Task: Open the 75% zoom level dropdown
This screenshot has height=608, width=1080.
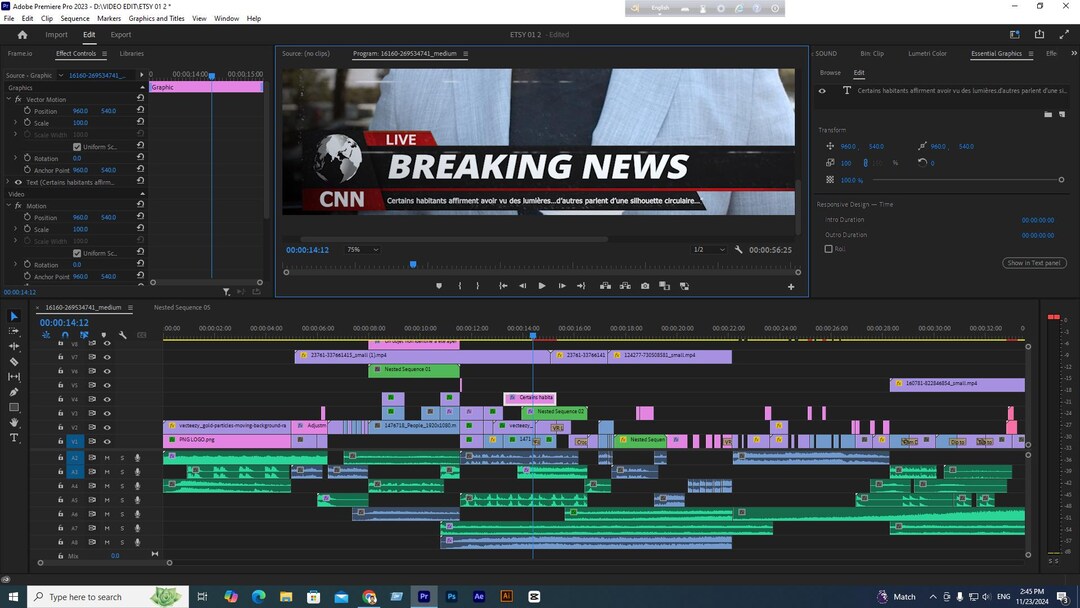Action: pyautogui.click(x=362, y=250)
